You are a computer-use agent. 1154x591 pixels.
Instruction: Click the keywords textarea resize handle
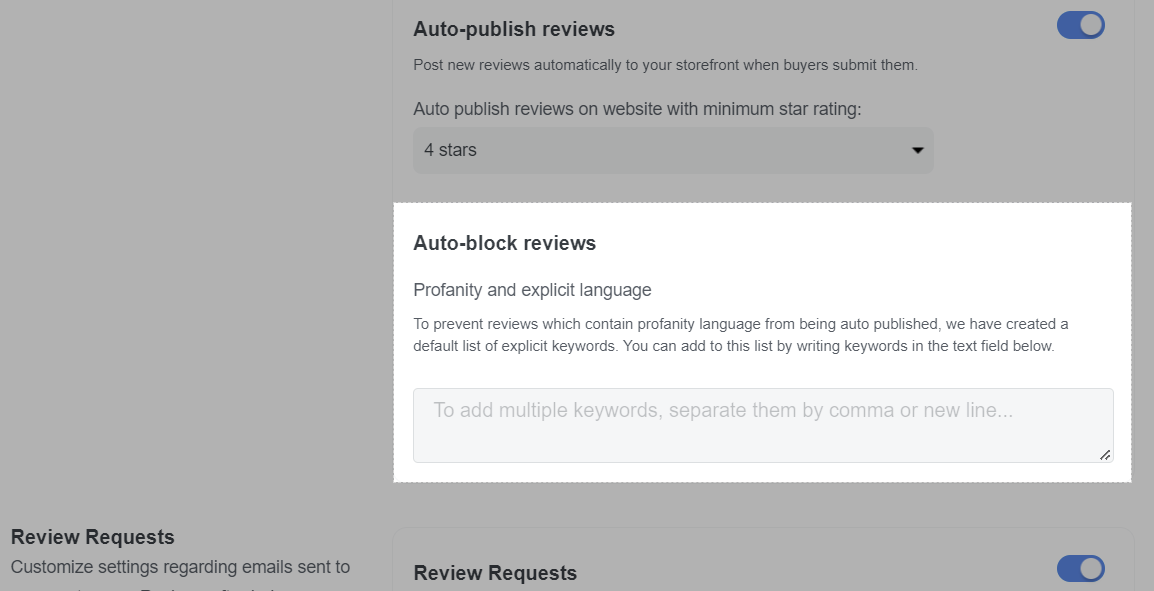click(1104, 454)
